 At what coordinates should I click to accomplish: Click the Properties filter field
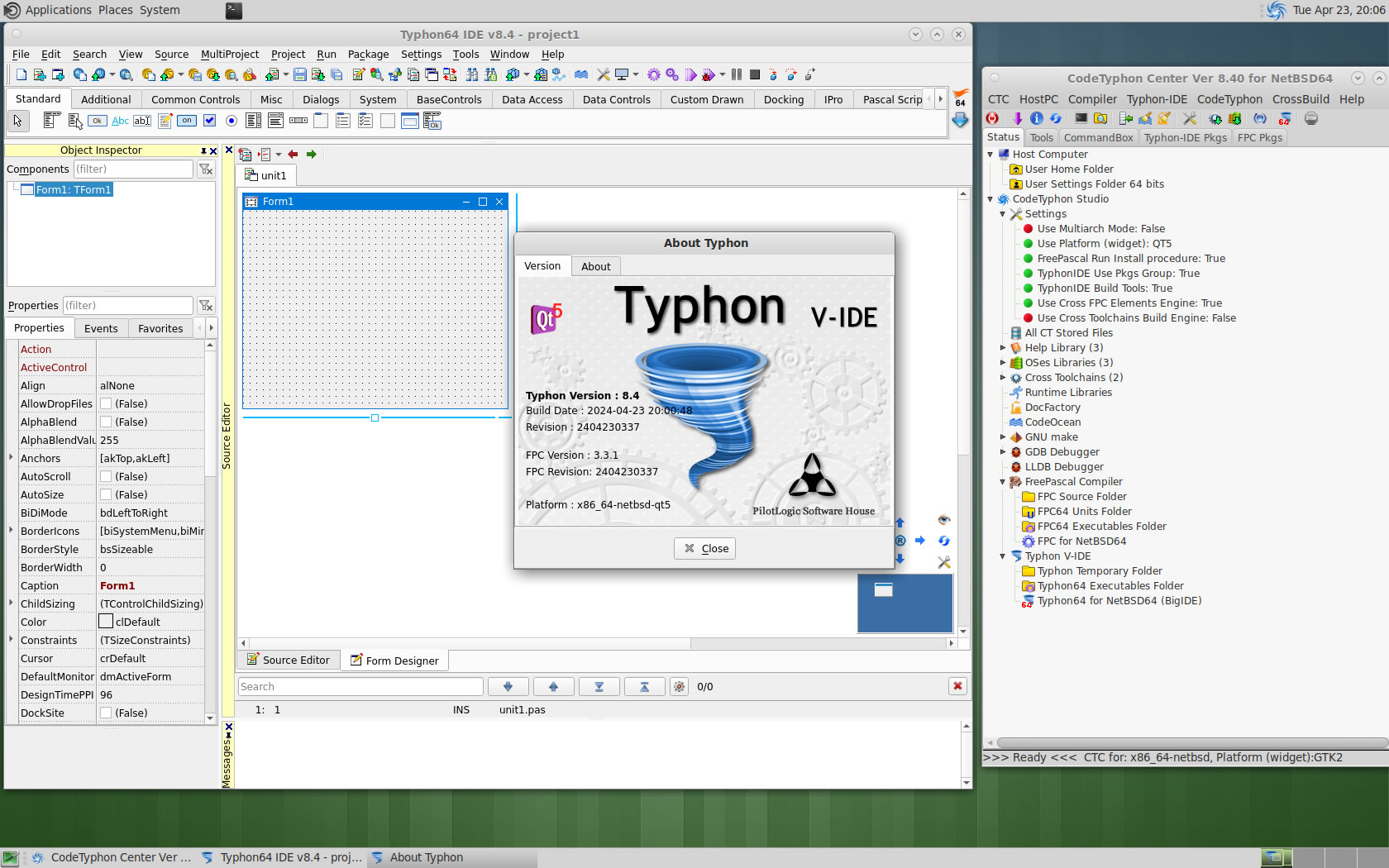point(128,306)
